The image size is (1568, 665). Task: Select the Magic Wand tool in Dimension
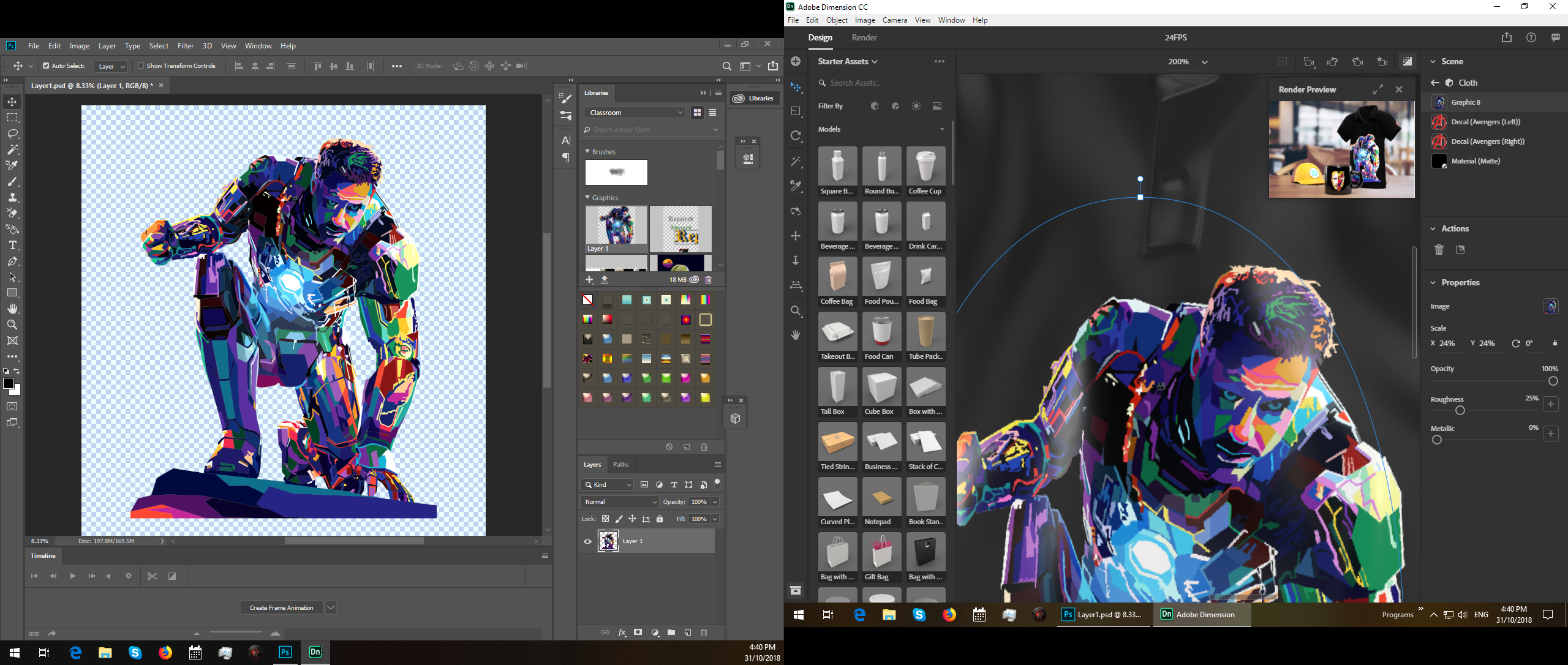tap(796, 161)
